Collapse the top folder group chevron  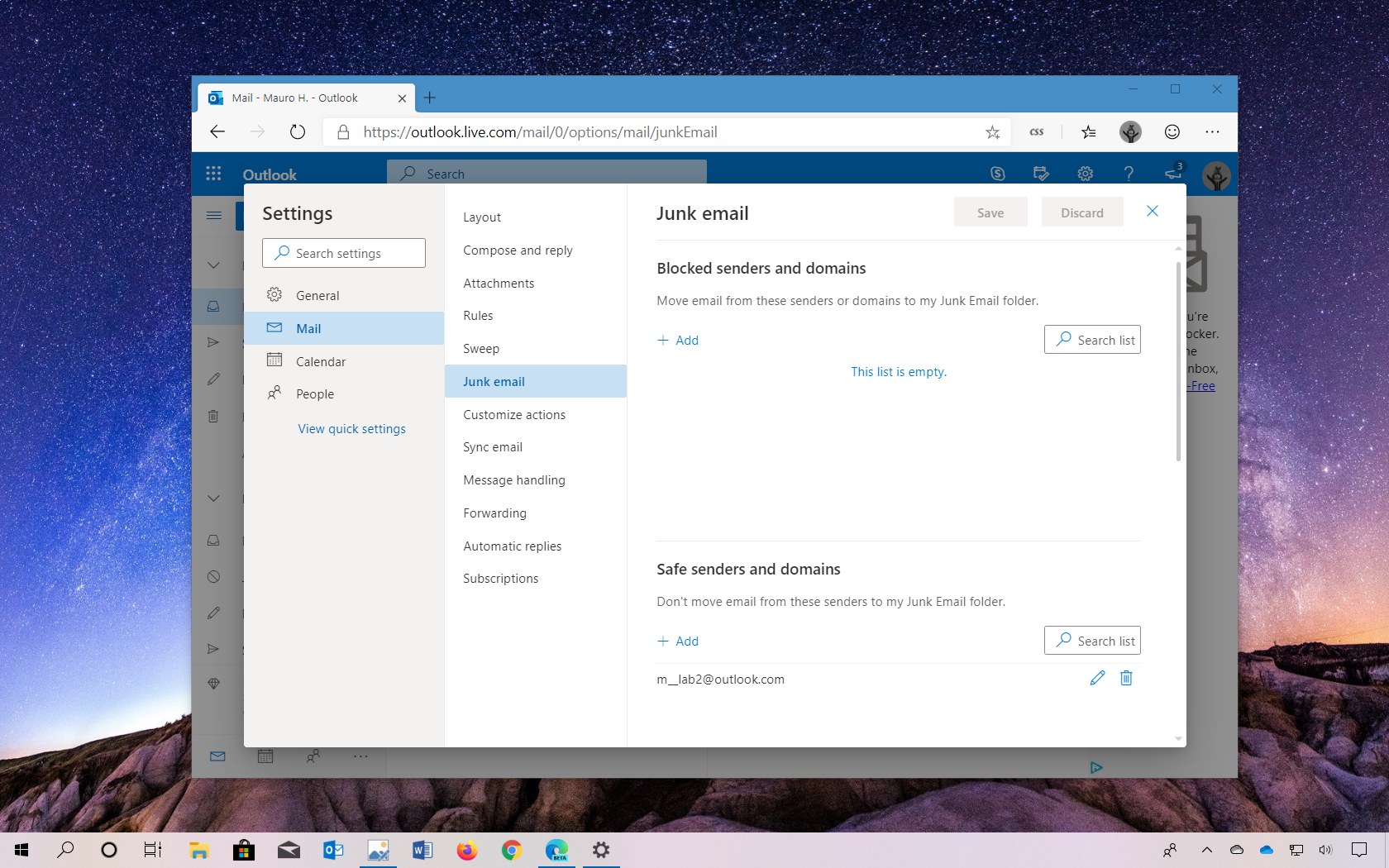point(213,265)
